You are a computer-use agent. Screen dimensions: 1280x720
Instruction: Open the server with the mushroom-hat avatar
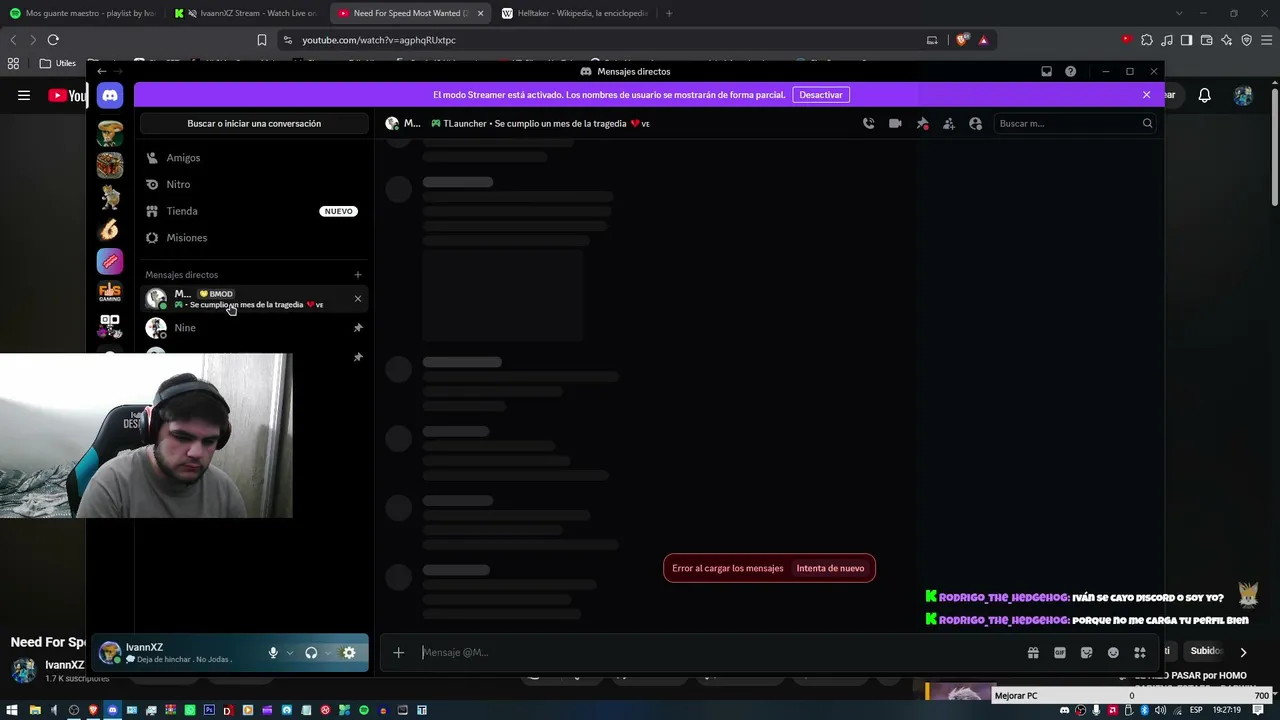(110, 133)
